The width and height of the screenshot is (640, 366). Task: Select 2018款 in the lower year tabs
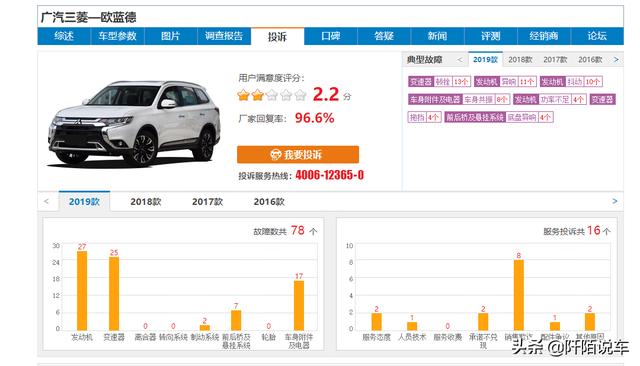click(x=146, y=202)
